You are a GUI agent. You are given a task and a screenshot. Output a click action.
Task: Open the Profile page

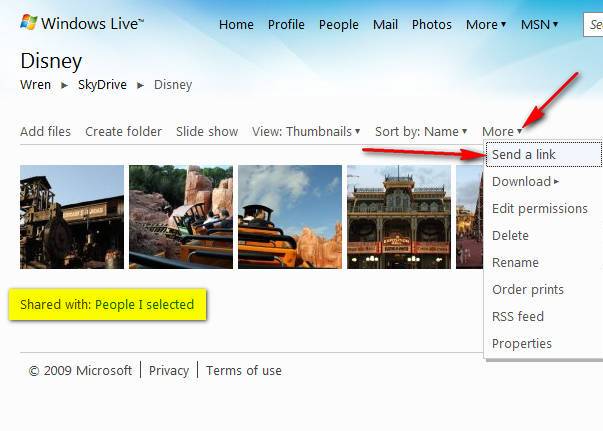coord(286,25)
